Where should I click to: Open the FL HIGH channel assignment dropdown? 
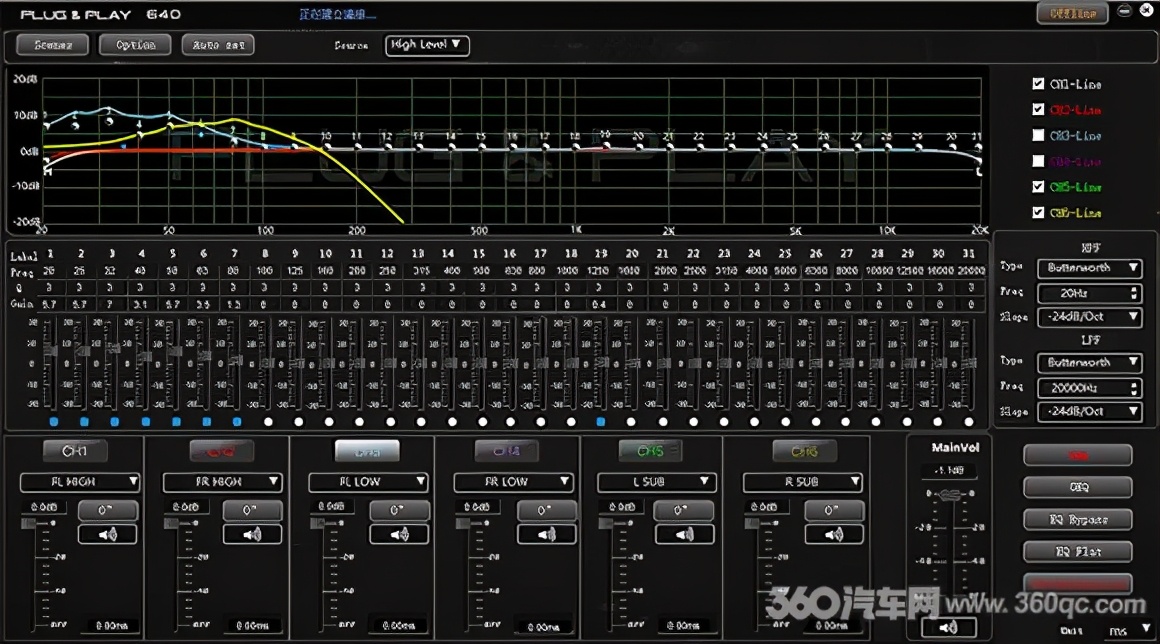(80, 482)
